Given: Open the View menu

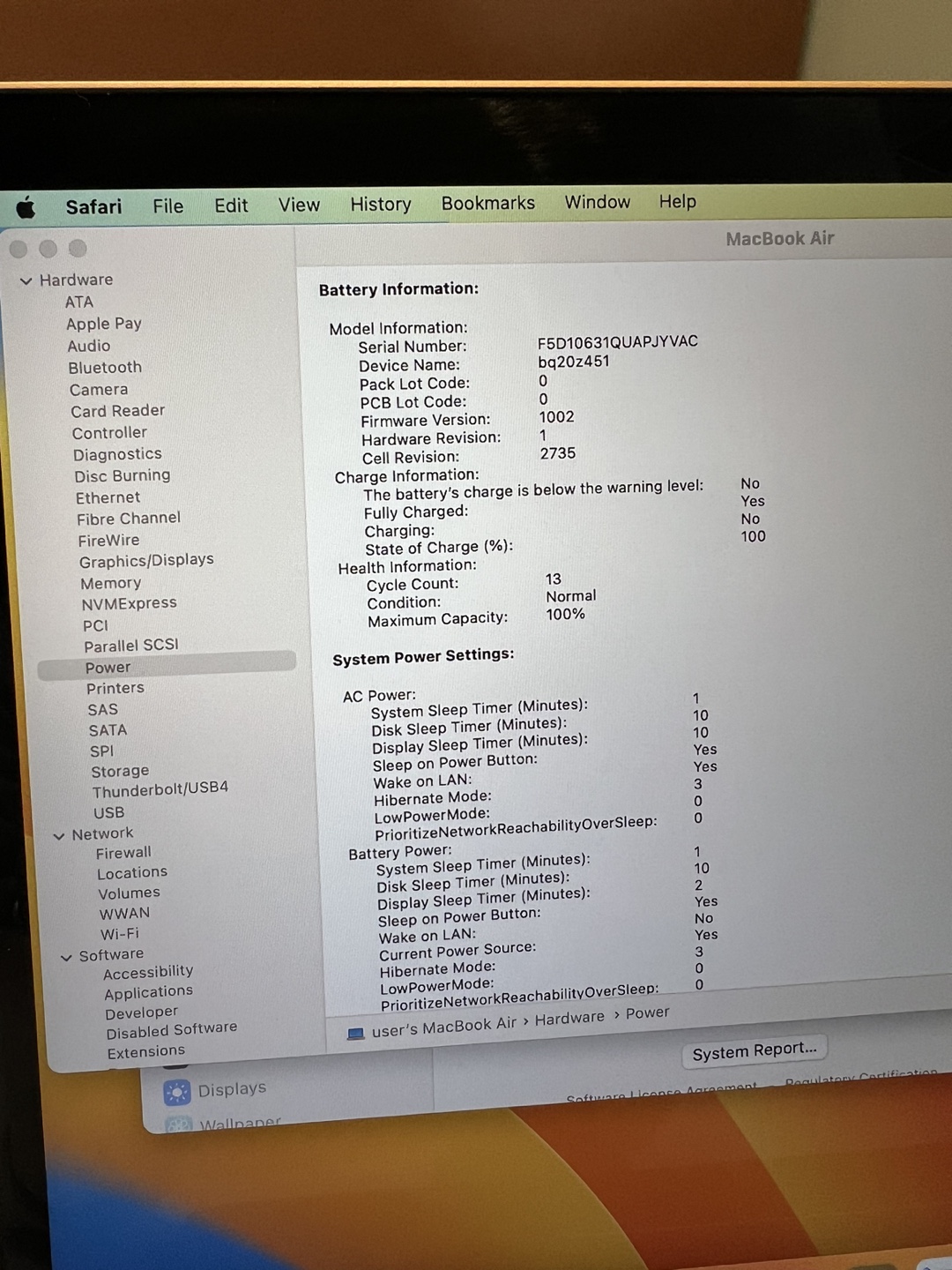Looking at the screenshot, I should 299,205.
